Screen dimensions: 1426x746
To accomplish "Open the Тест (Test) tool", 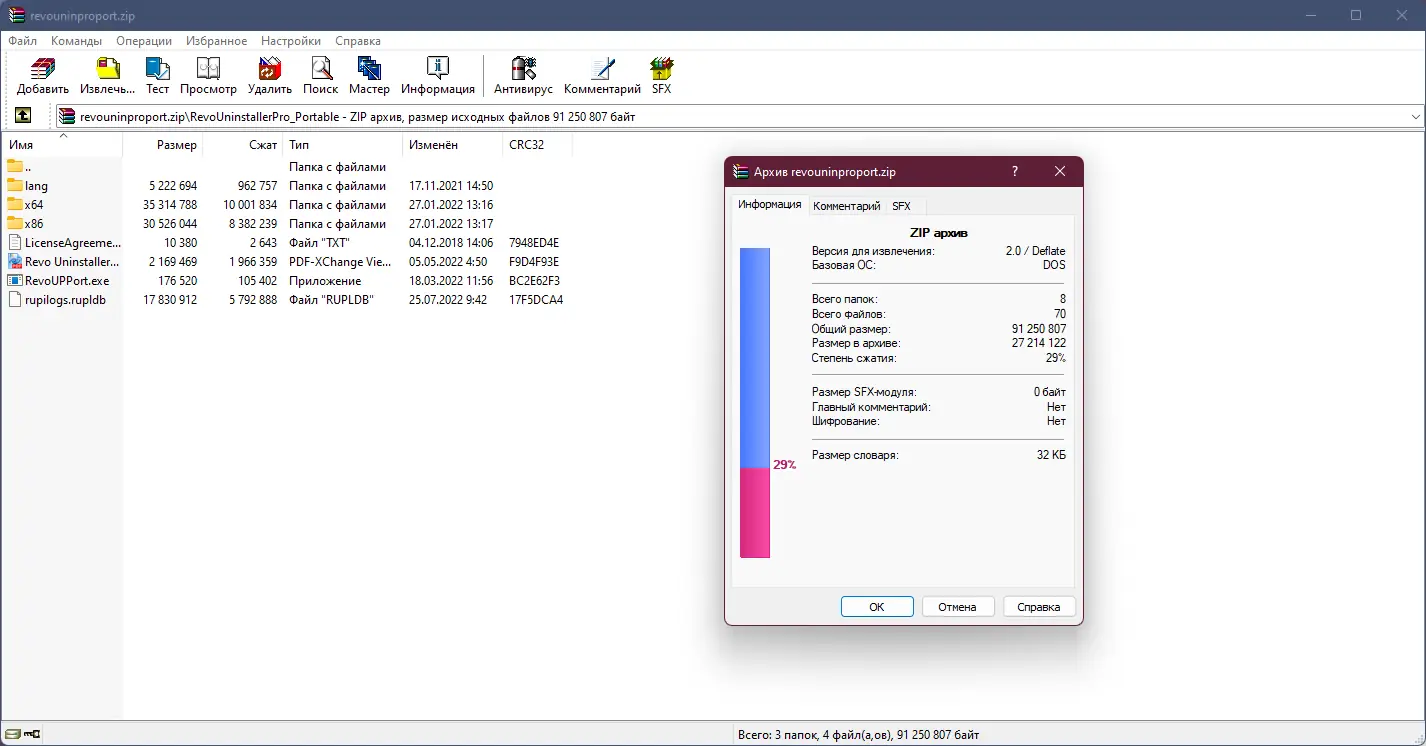I will 157,75.
